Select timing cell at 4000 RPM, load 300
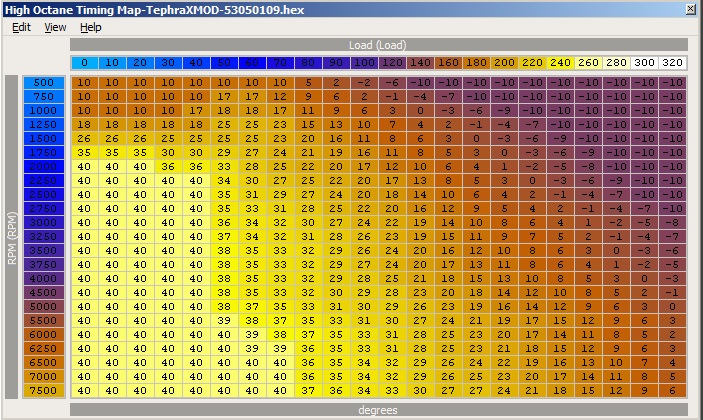The width and height of the screenshot is (703, 420). tap(645, 278)
